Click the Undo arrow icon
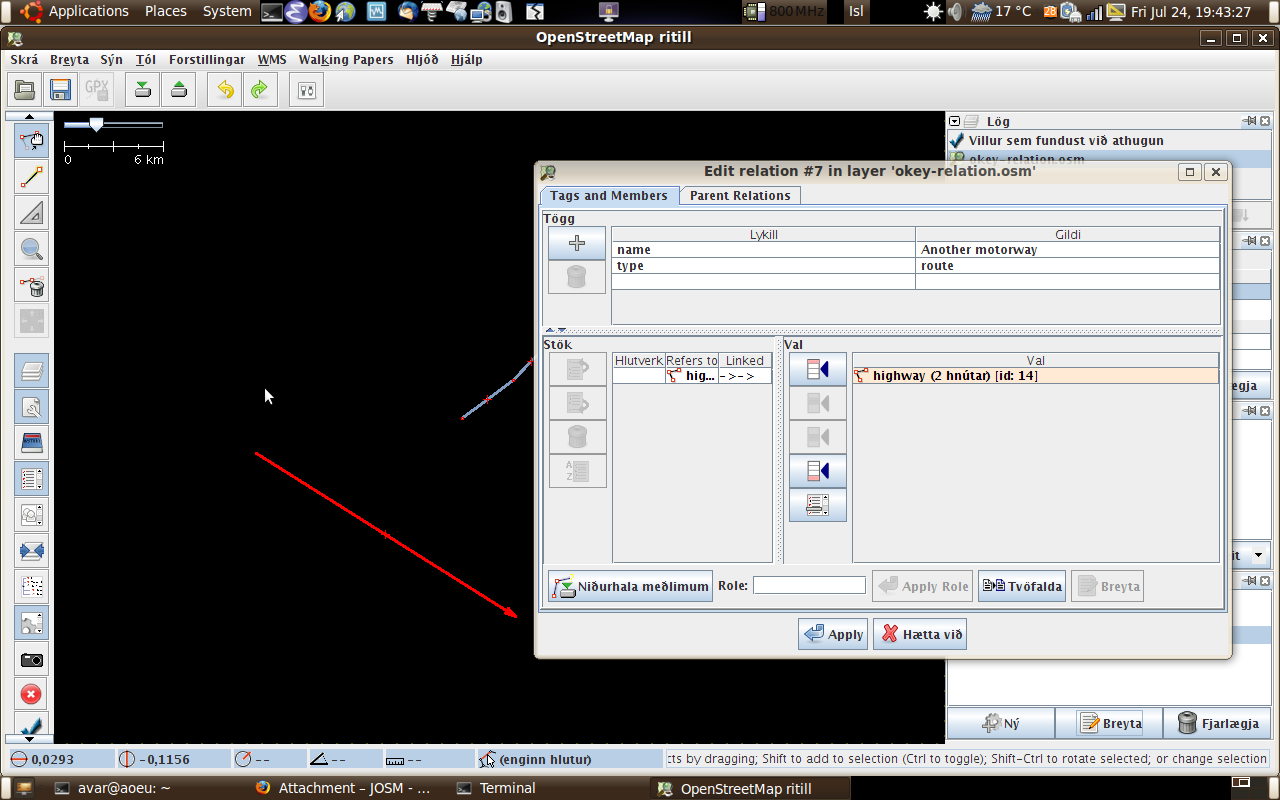 225,90
